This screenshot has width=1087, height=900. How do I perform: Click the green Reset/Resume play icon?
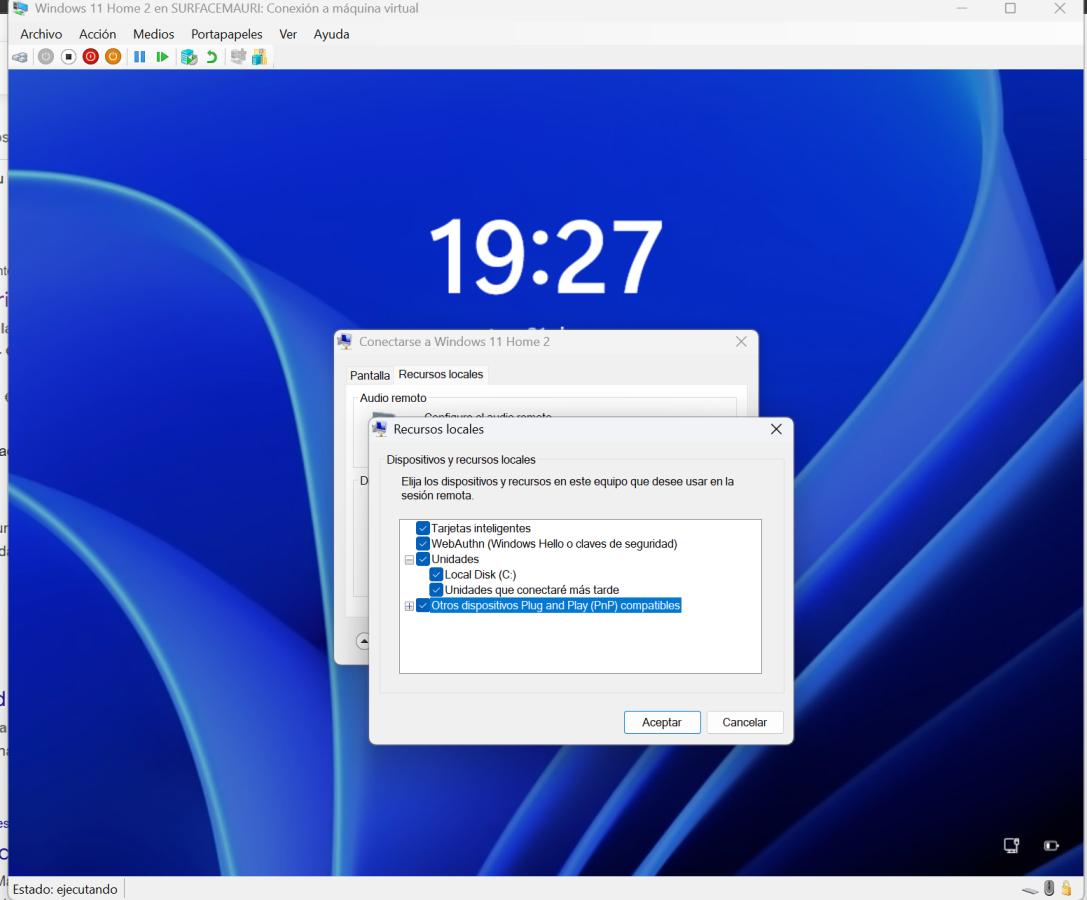click(162, 57)
